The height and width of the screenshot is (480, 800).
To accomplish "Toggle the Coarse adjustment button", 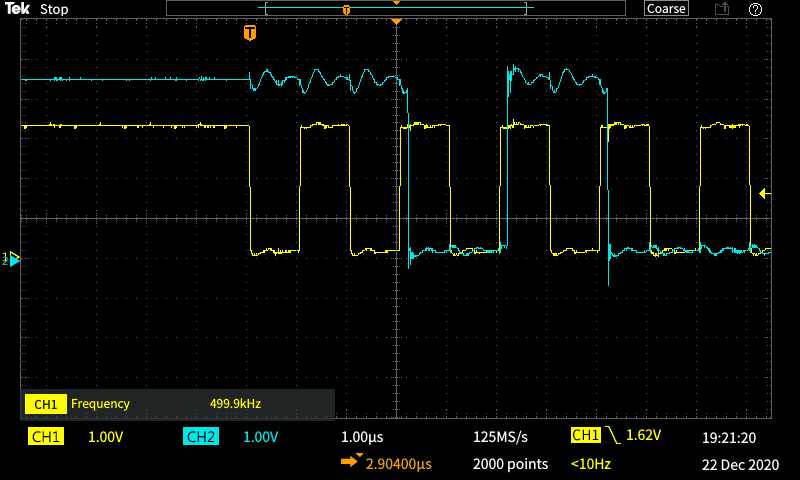I will tap(666, 9).
